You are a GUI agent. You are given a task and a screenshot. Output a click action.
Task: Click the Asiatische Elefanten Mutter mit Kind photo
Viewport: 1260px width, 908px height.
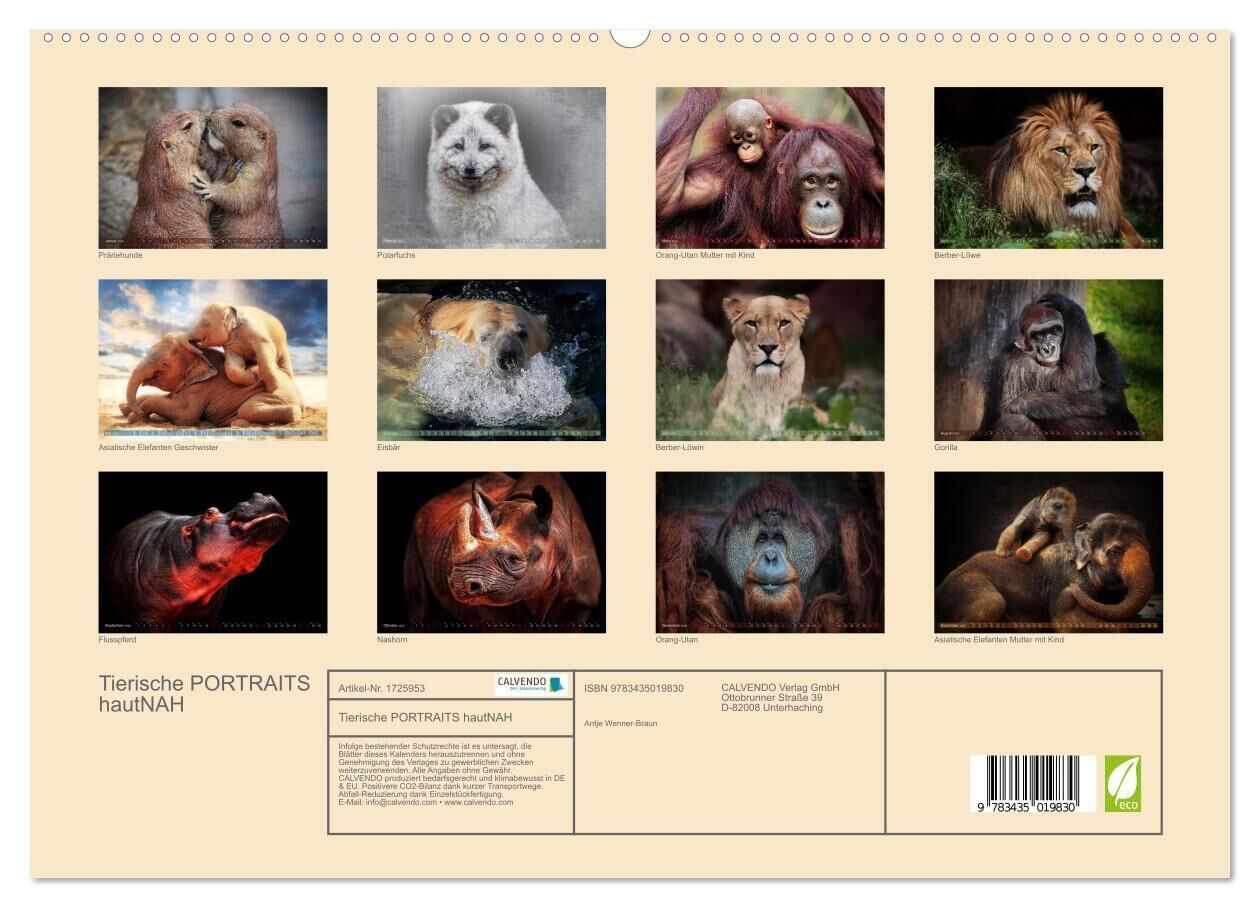(1048, 552)
